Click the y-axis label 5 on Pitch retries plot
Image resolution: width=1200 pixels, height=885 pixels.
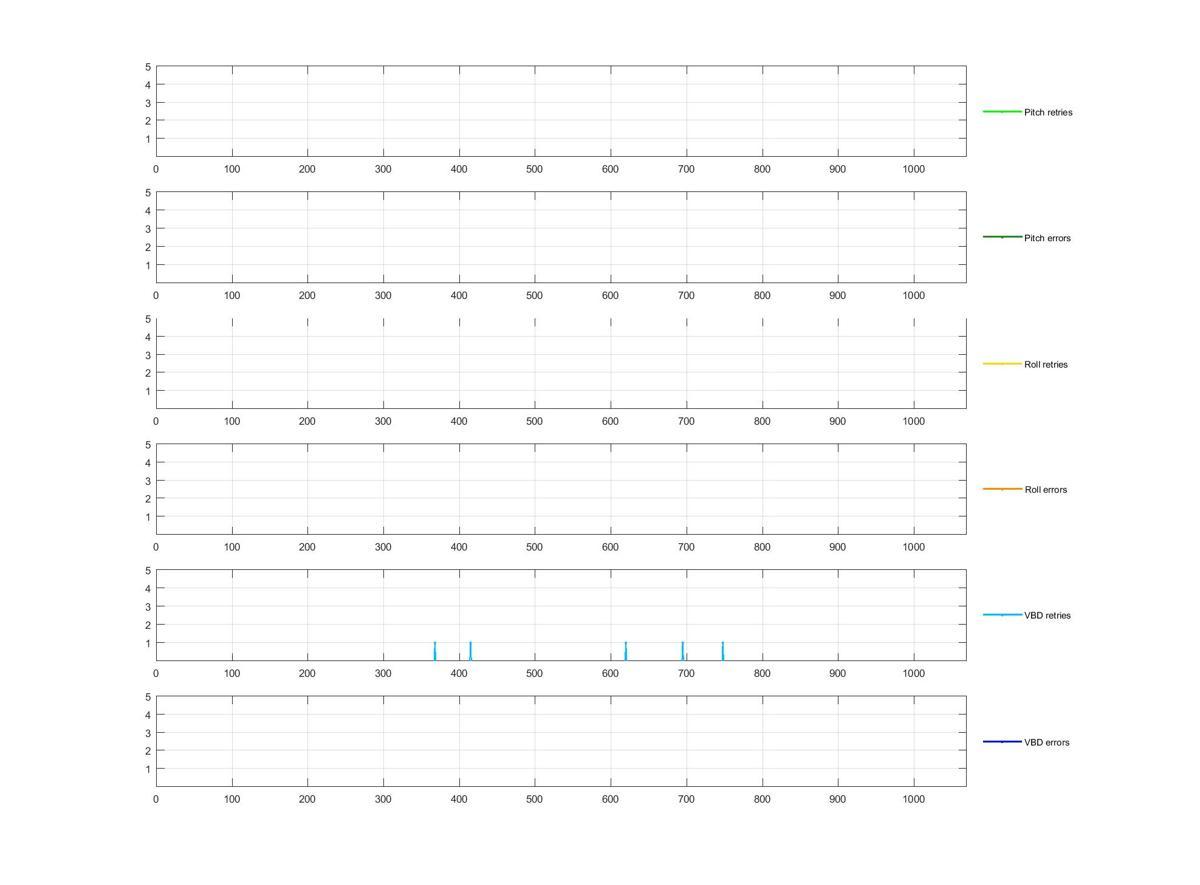pos(148,67)
